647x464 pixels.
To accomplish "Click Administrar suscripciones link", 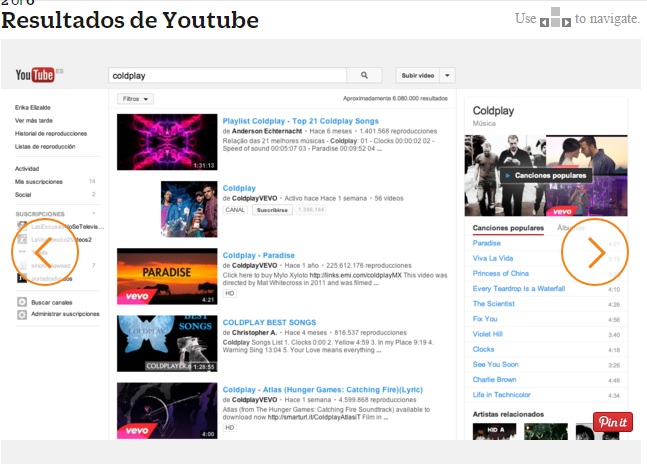I will point(65,314).
